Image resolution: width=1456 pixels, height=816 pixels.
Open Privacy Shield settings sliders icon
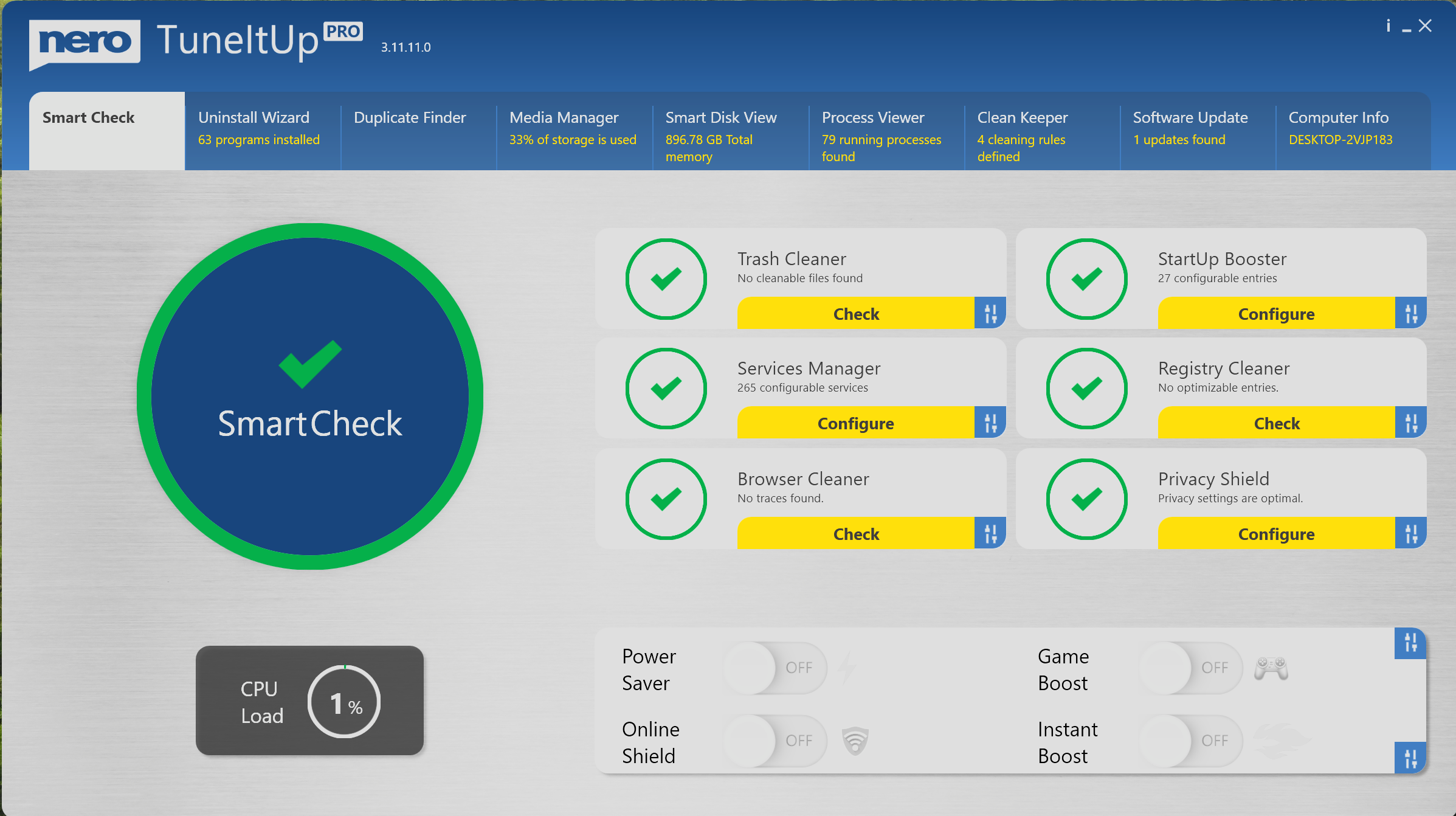(x=1411, y=533)
